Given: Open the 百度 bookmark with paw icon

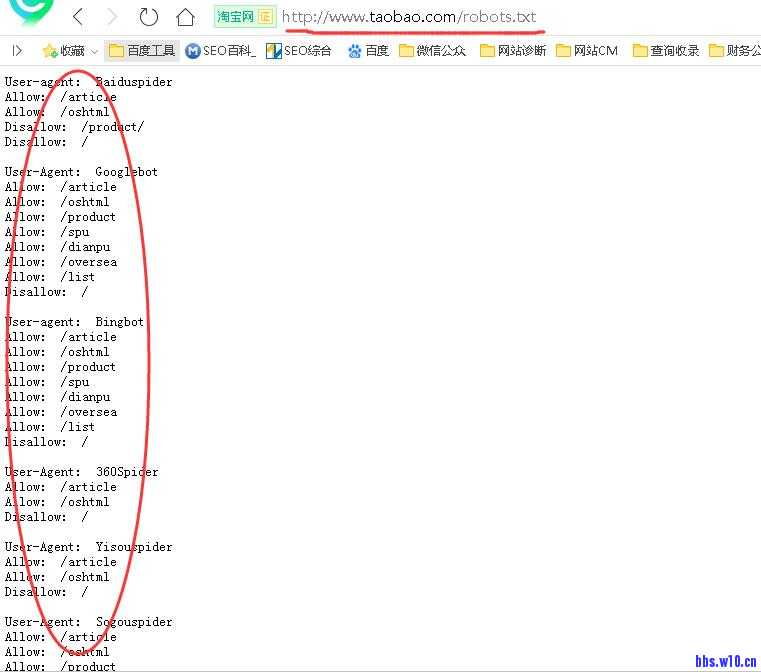Looking at the screenshot, I should [368, 50].
